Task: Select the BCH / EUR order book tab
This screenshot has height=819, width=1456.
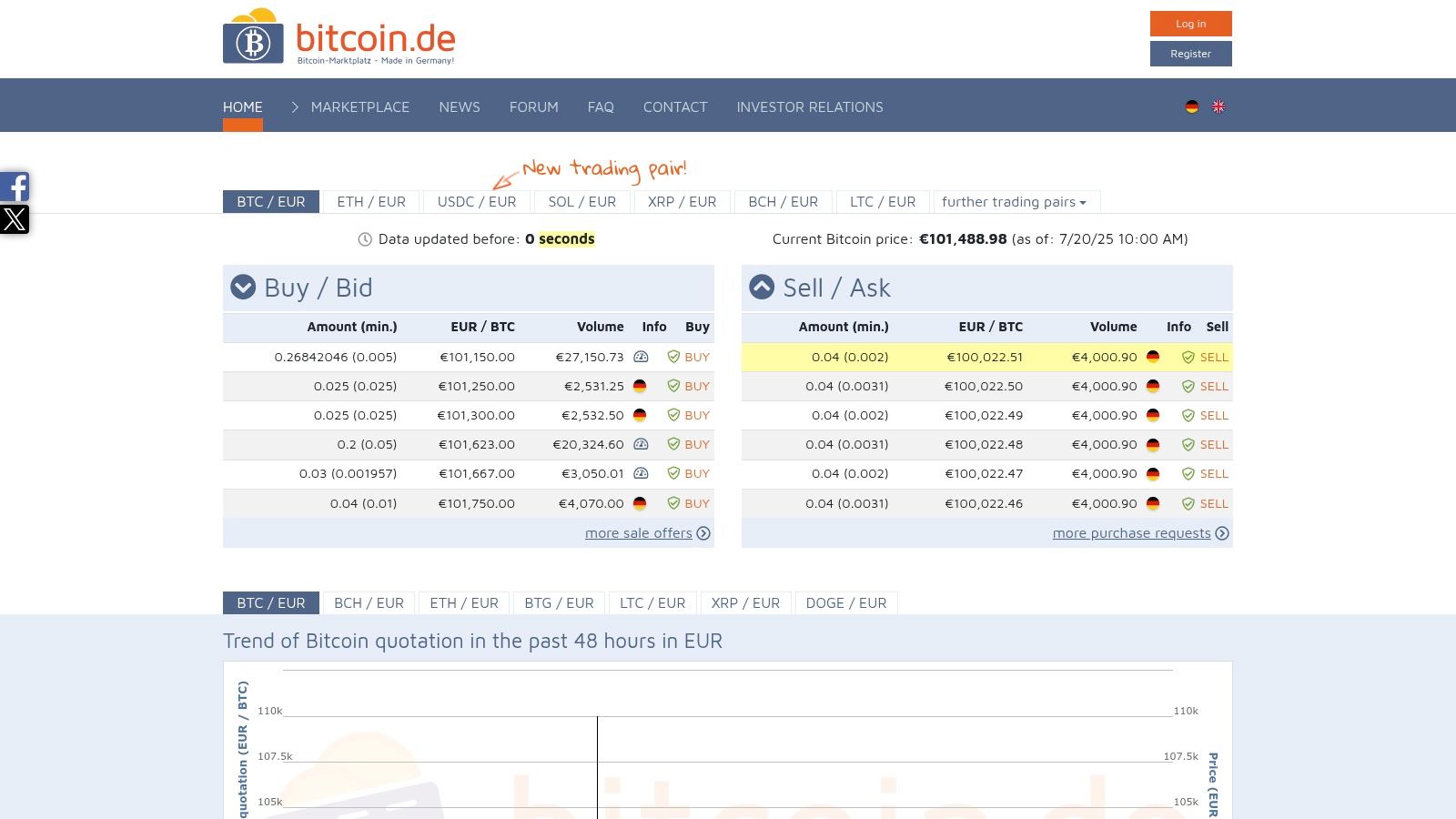Action: 784,202
